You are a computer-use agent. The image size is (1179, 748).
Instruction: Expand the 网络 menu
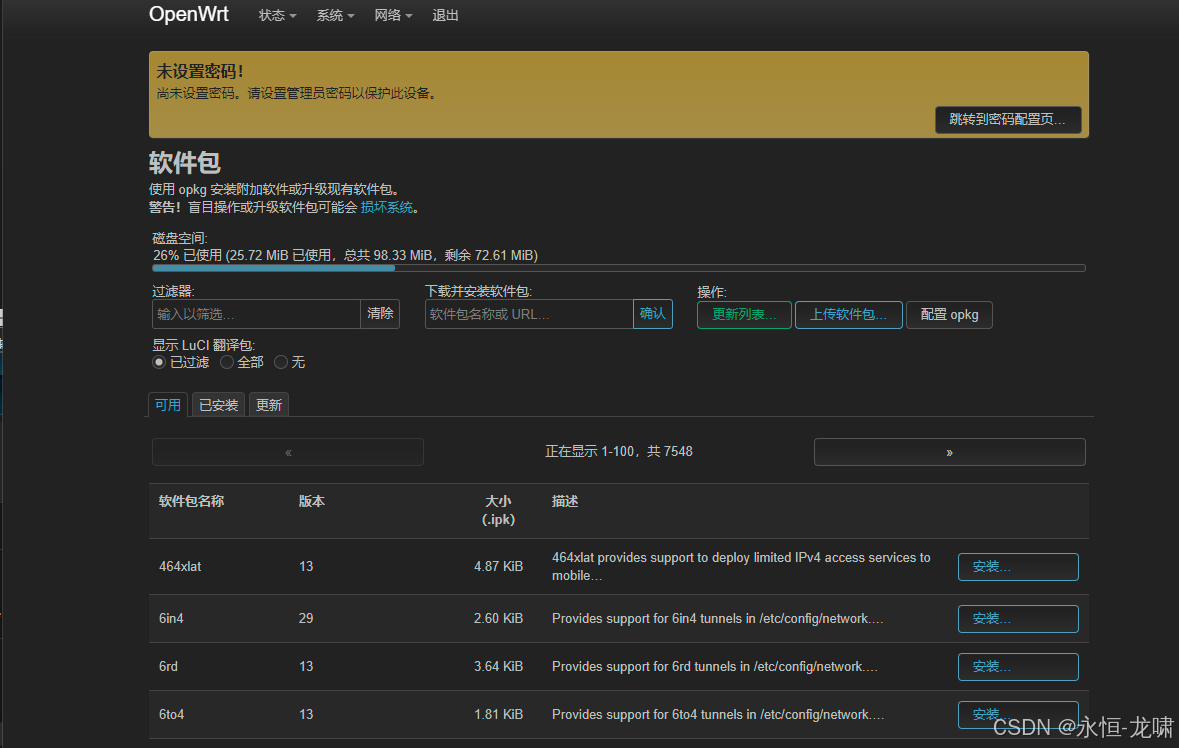[393, 16]
